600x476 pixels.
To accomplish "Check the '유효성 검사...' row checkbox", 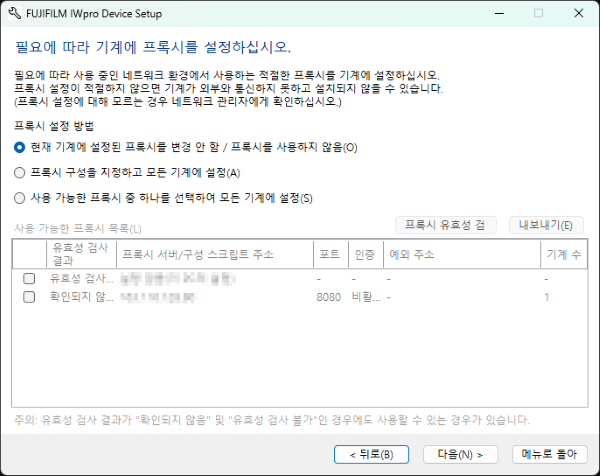I will coord(29,279).
